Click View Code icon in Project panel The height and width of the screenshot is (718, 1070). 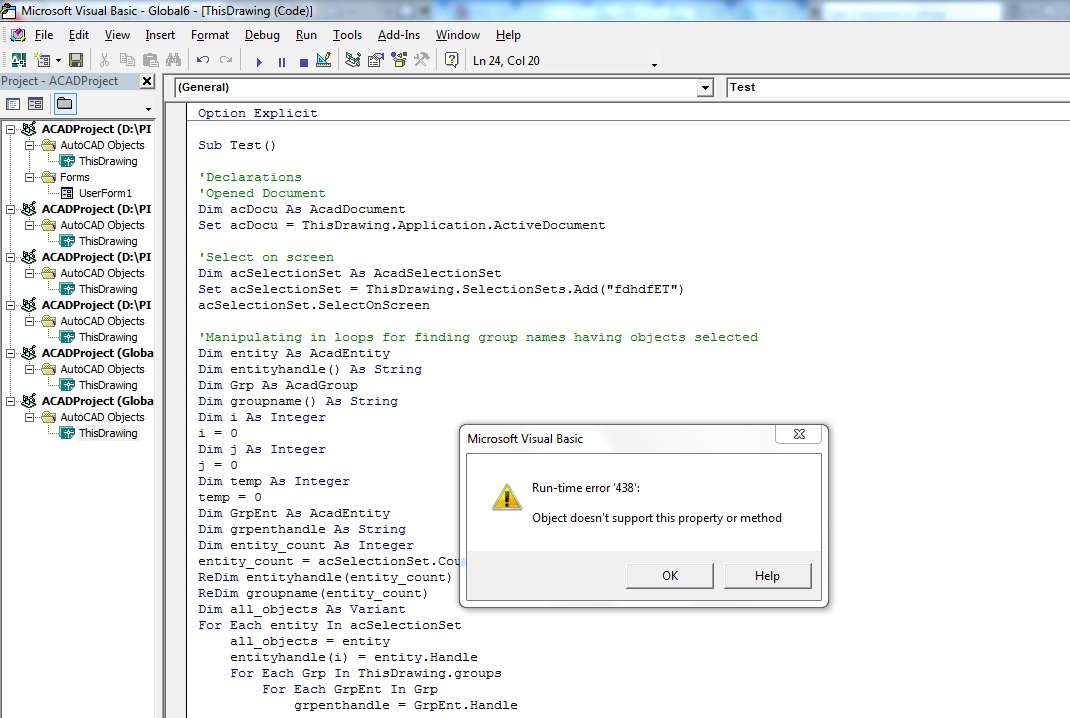13,104
